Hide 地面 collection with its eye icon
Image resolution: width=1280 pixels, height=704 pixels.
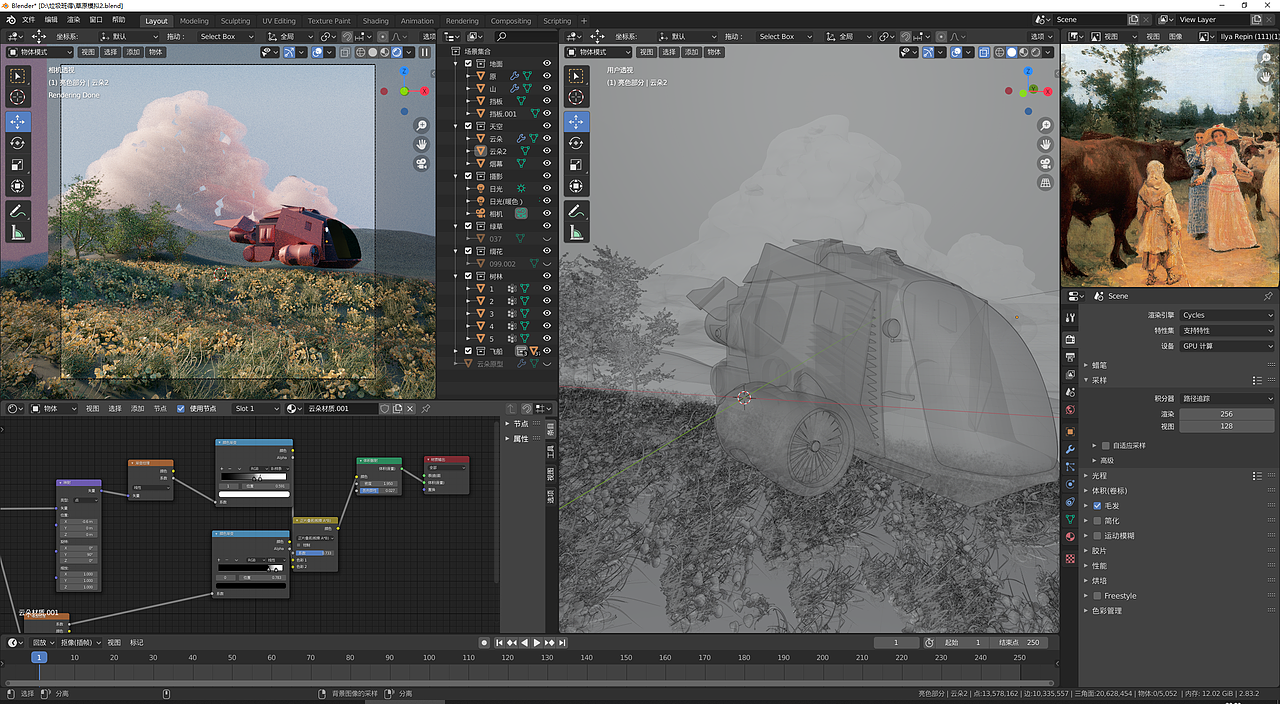point(547,63)
